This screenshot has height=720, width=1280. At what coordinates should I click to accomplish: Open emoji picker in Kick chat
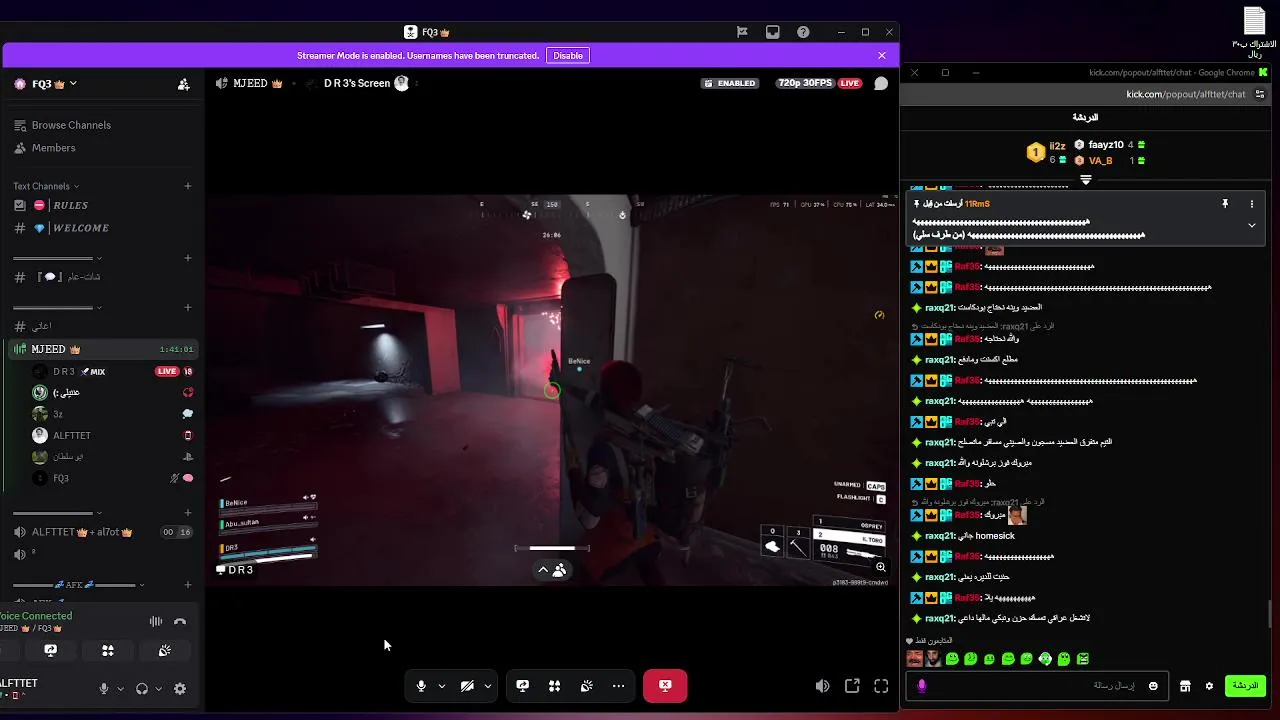[1153, 686]
